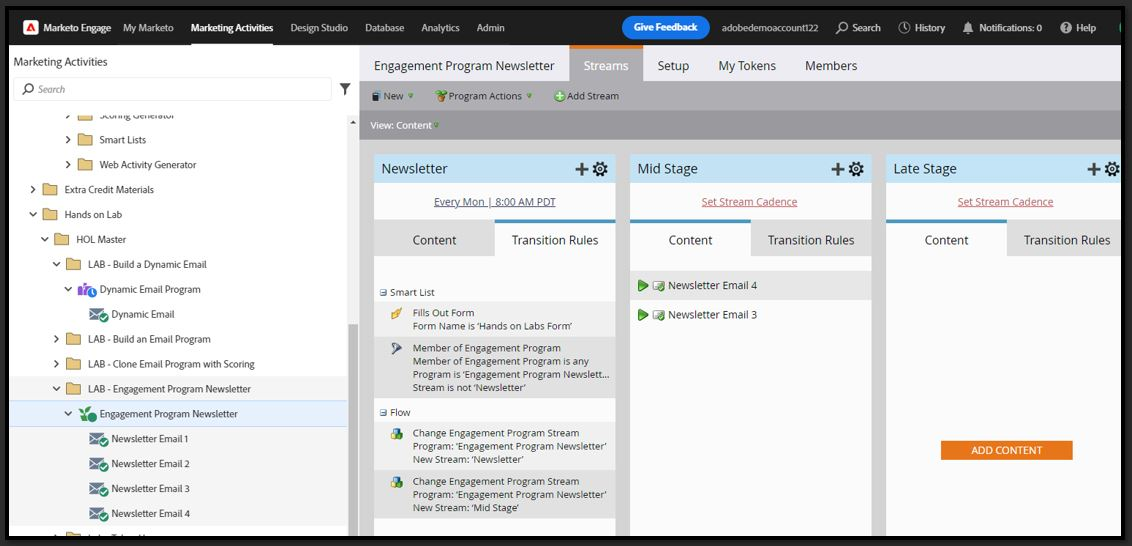Click the Dynamic Email Program icon in tree
Image resolution: width=1132 pixels, height=546 pixels.
(87, 290)
